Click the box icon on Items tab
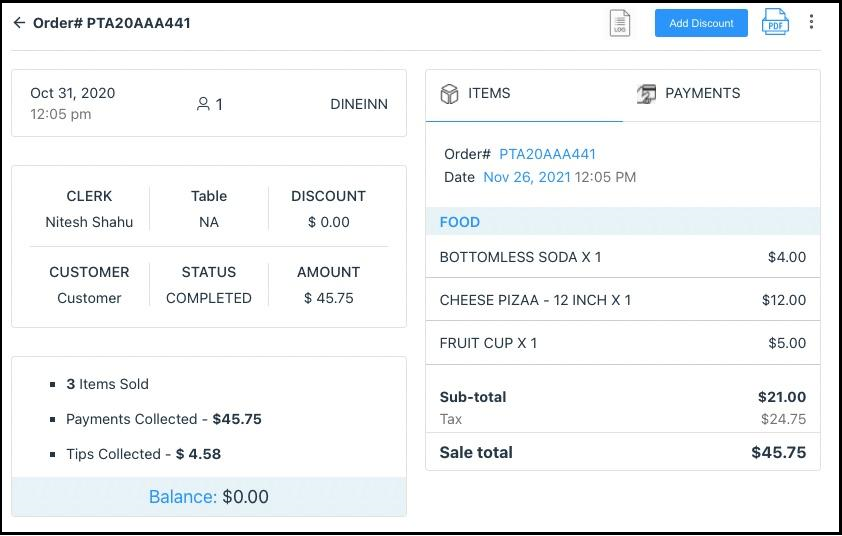 click(x=449, y=94)
